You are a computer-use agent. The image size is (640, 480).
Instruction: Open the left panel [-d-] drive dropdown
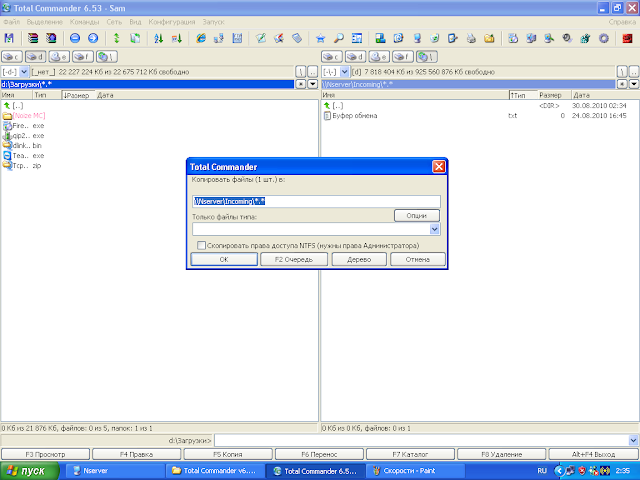click(x=24, y=72)
